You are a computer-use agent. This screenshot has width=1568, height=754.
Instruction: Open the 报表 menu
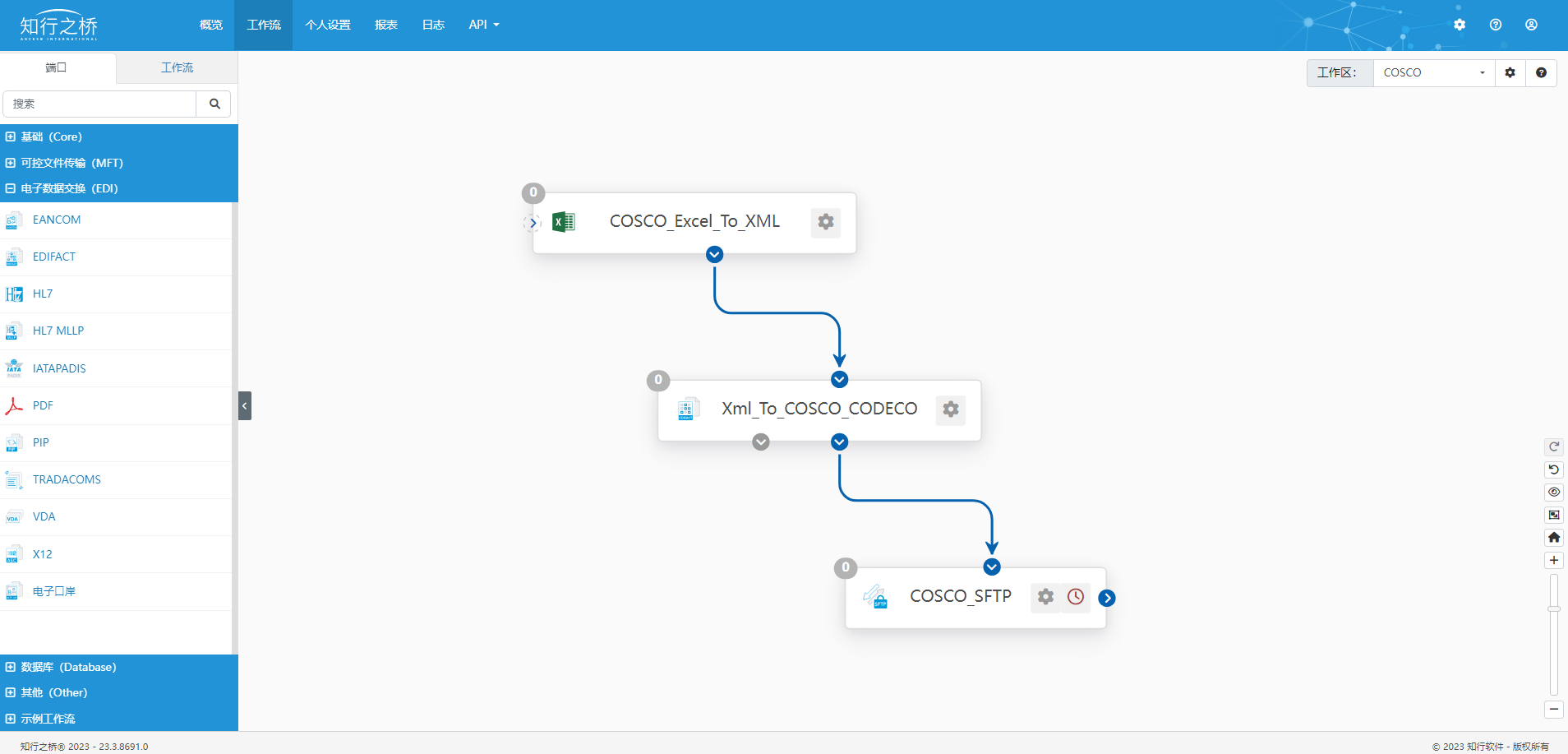coord(386,25)
